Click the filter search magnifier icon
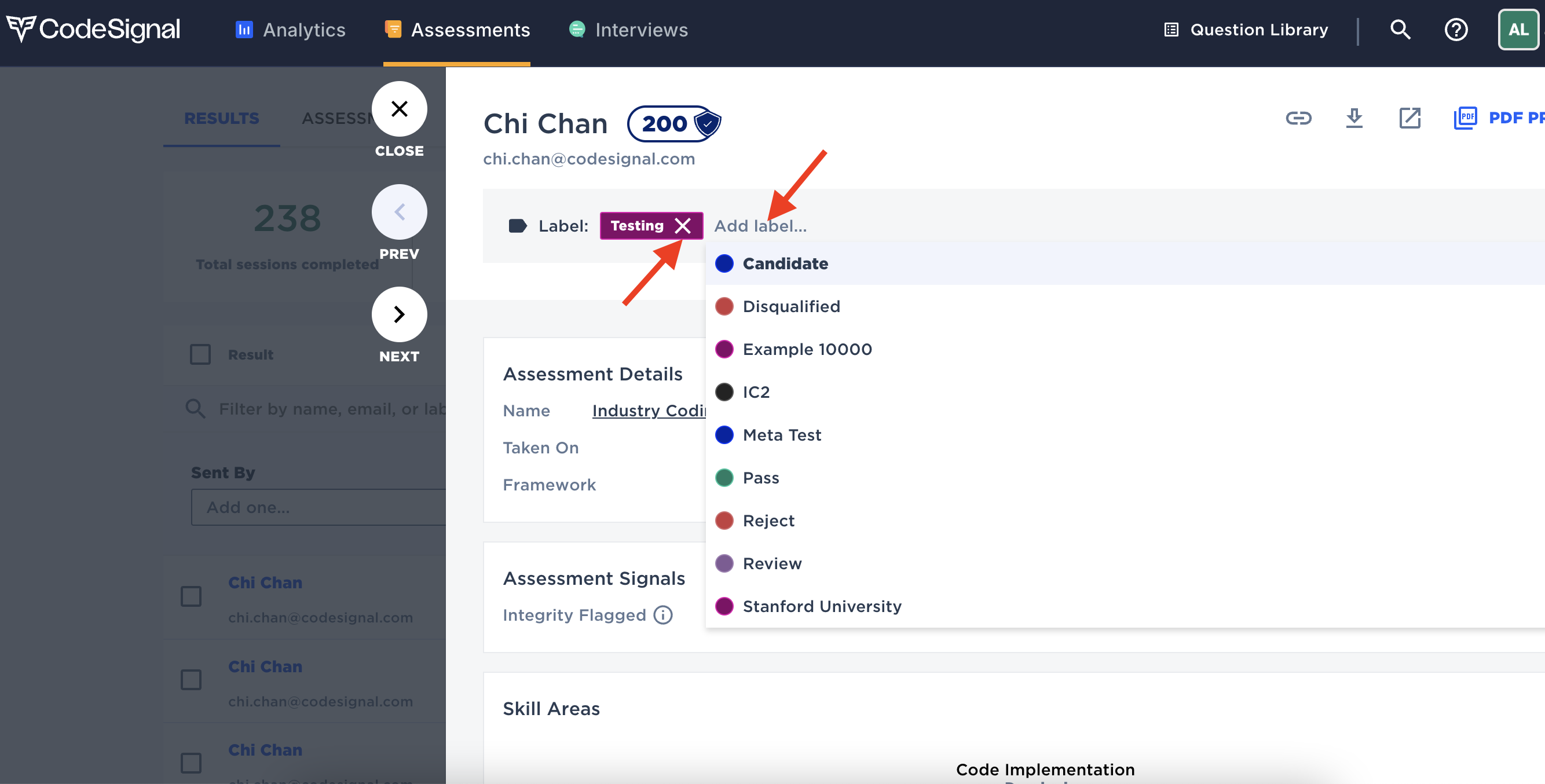The image size is (1545, 784). (195, 409)
